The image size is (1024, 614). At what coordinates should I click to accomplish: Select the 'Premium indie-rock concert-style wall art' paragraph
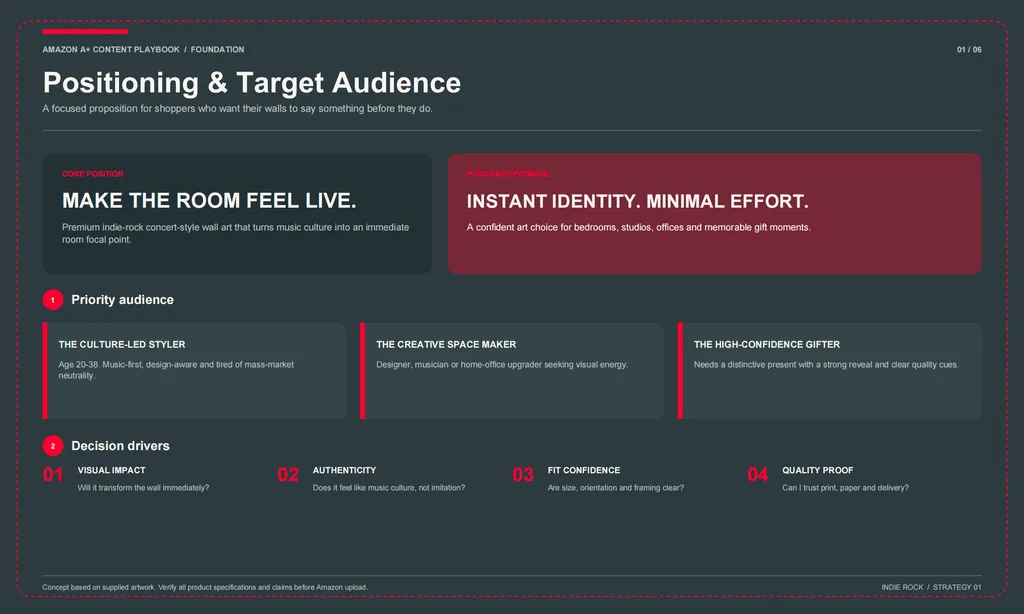[236, 233]
